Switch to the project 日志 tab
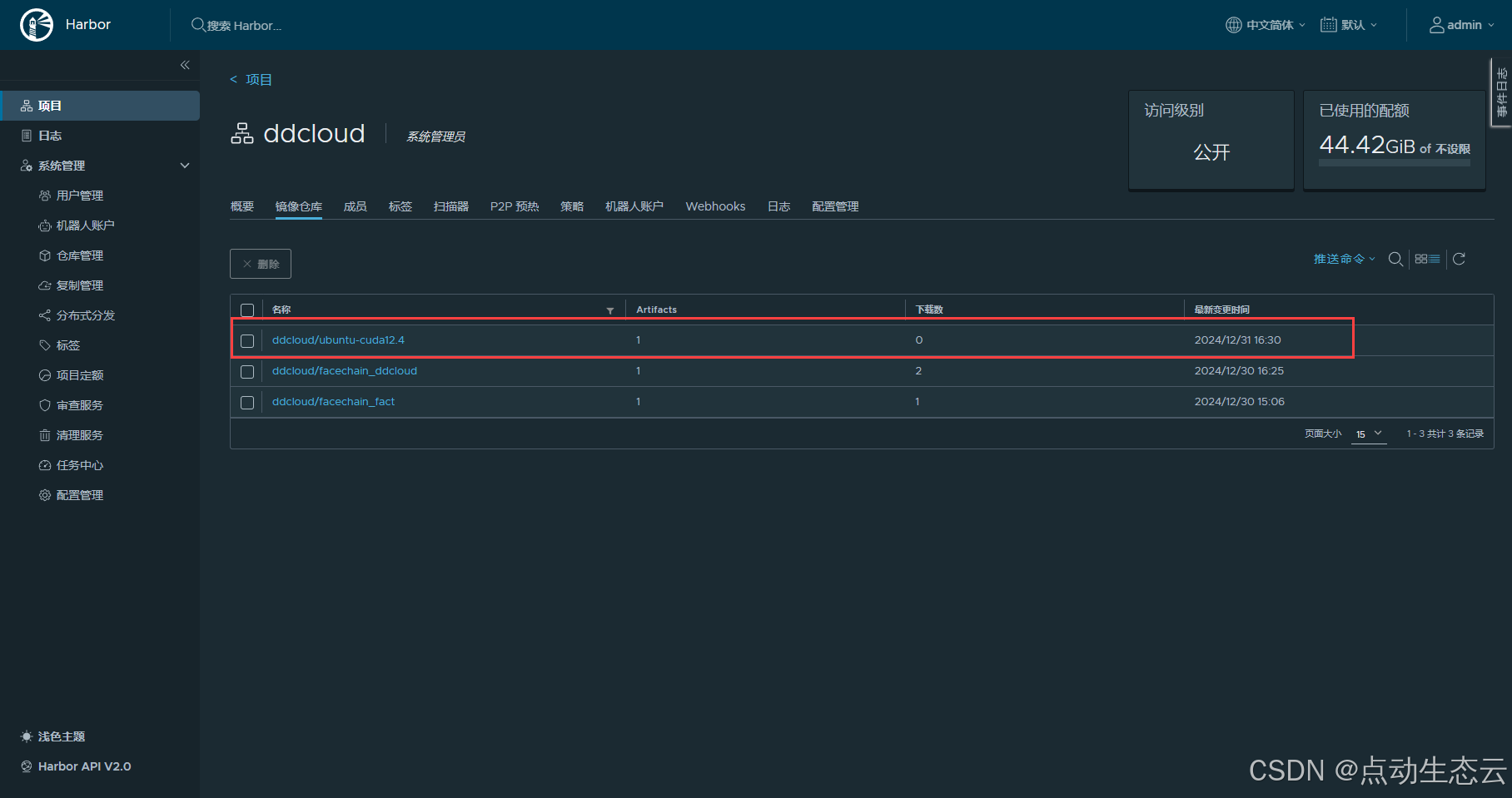The width and height of the screenshot is (1512, 798). pos(779,206)
